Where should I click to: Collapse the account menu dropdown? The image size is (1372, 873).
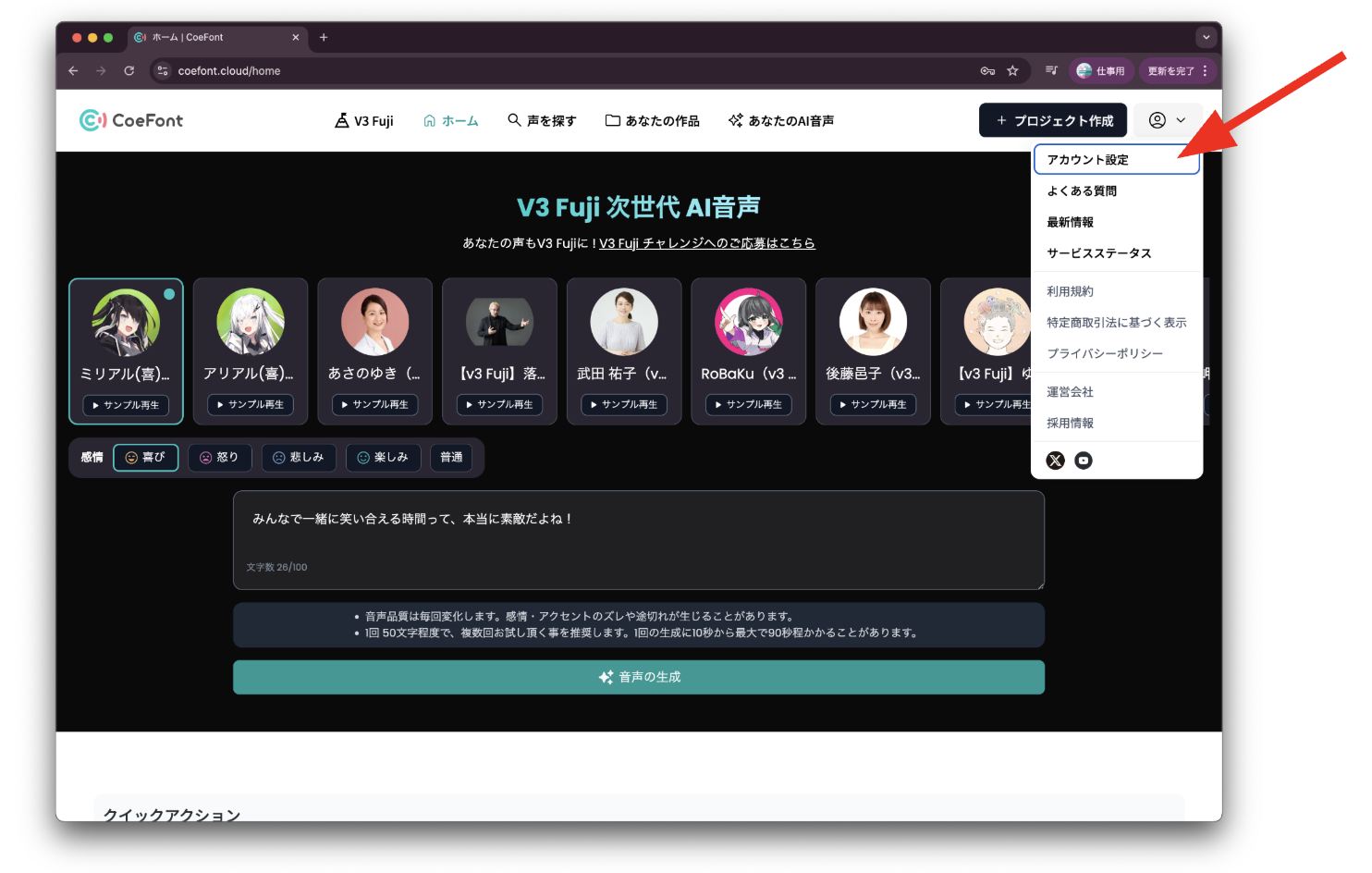click(1168, 120)
